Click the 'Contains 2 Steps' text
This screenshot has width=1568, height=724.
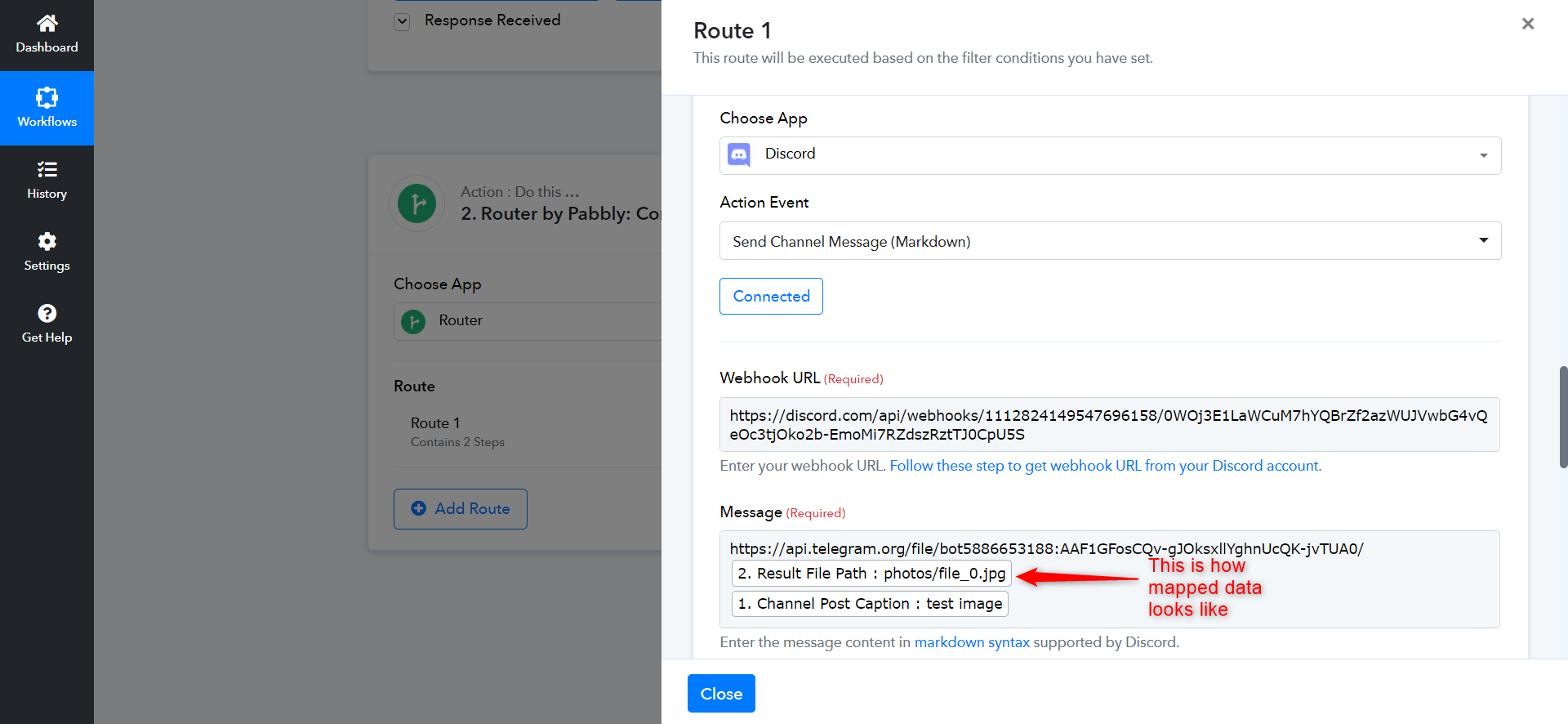tap(457, 442)
